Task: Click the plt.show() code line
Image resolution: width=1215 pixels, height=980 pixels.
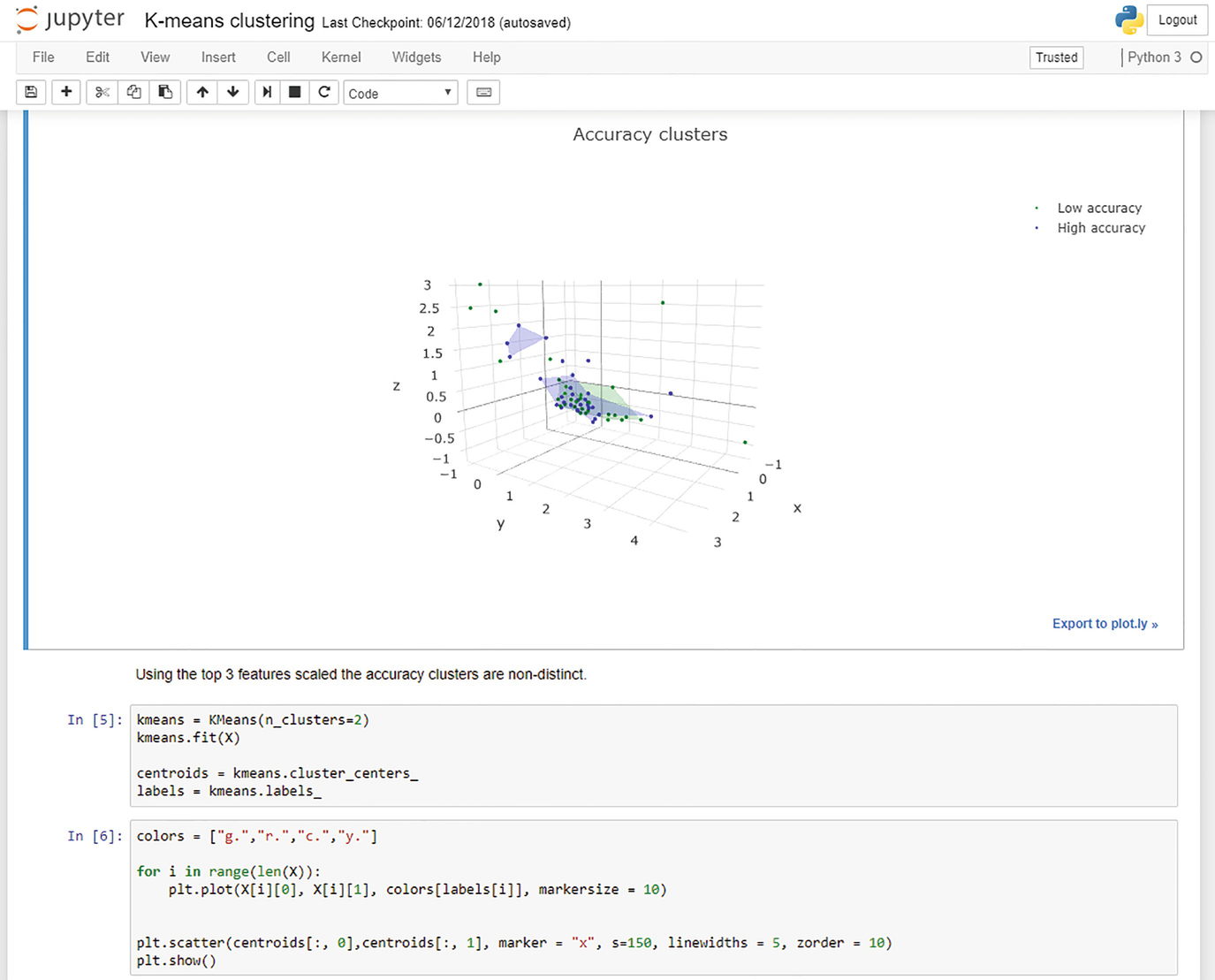Action: (176, 961)
